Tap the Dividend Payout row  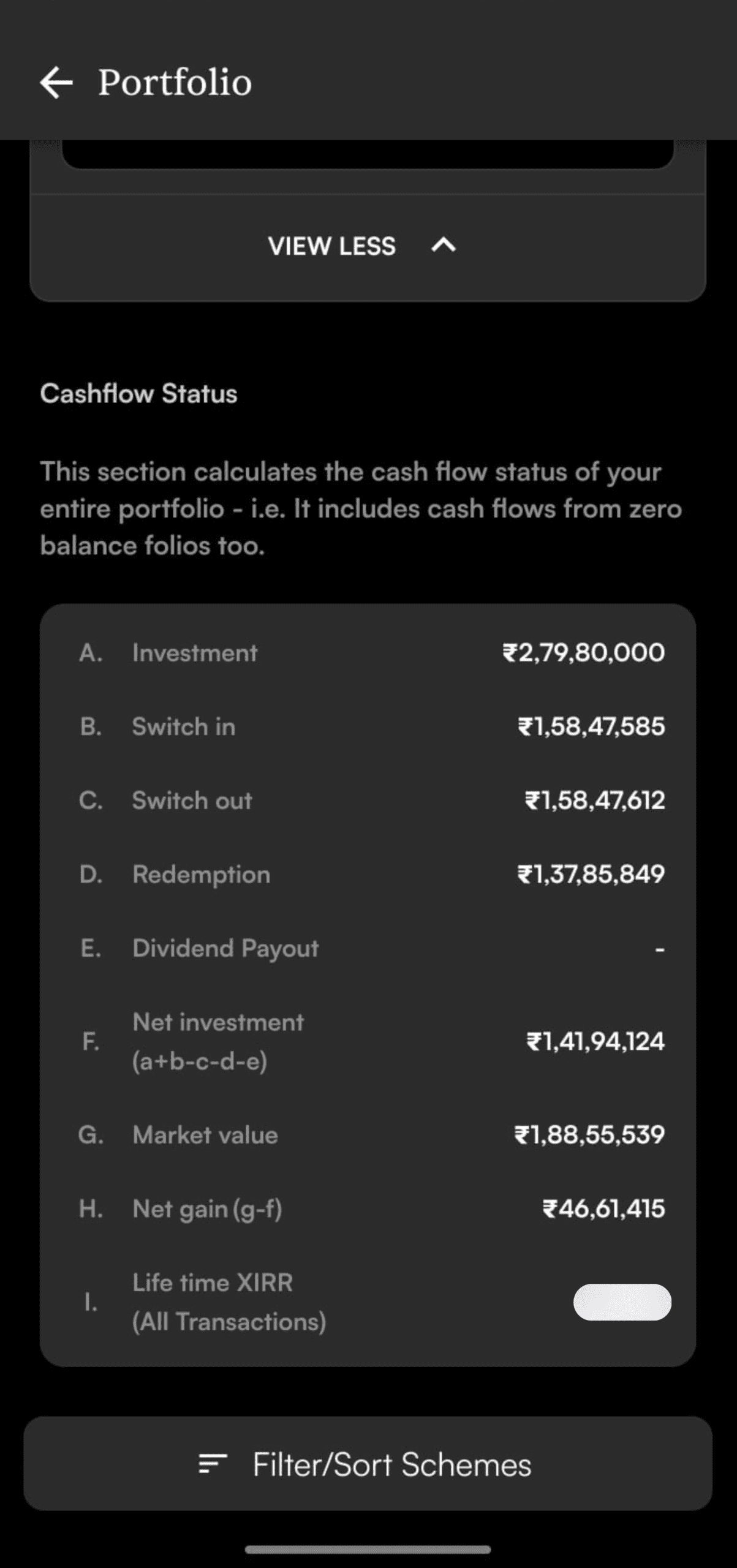click(225, 948)
